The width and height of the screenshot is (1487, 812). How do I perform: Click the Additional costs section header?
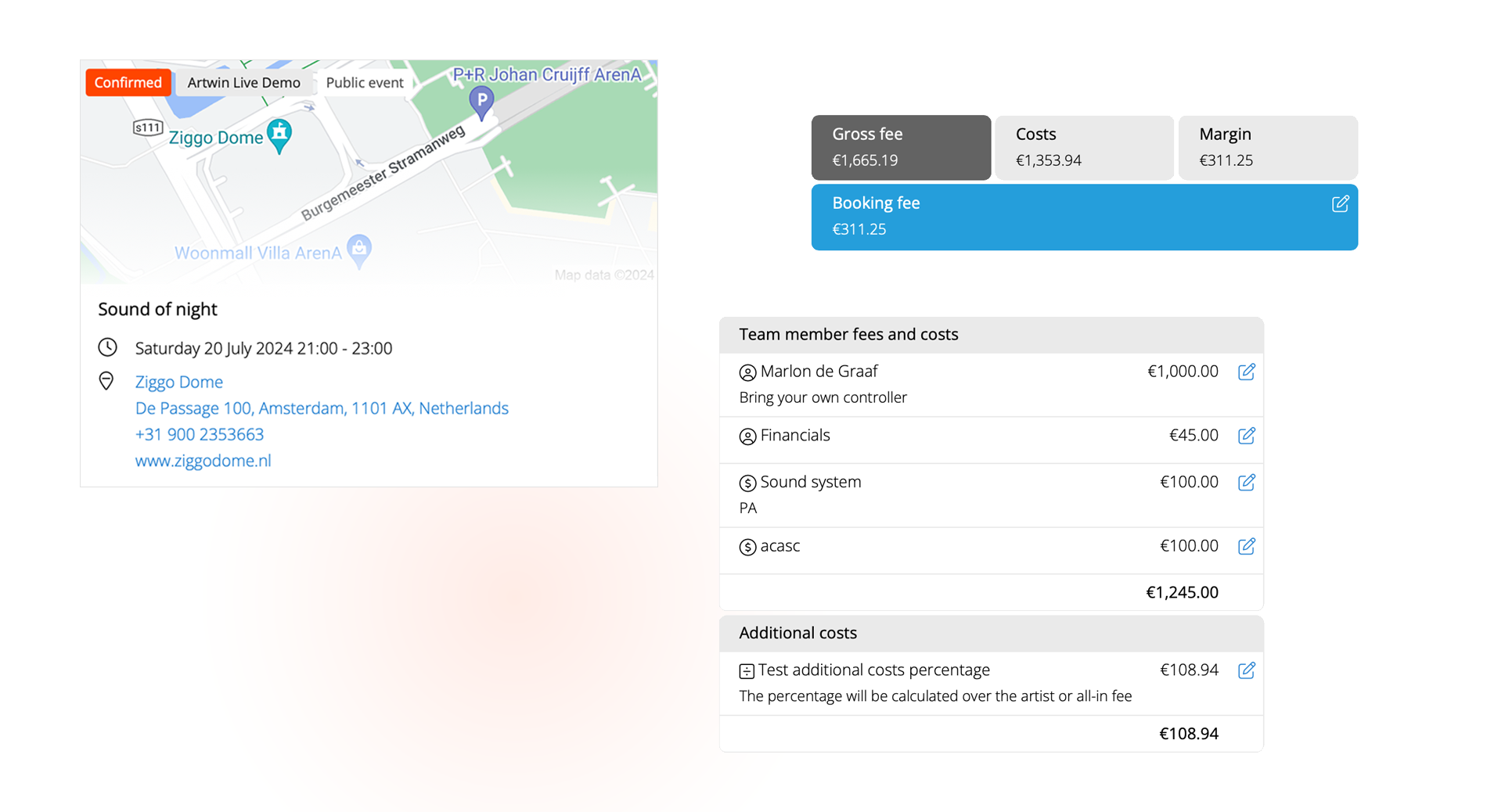pyautogui.click(x=991, y=633)
